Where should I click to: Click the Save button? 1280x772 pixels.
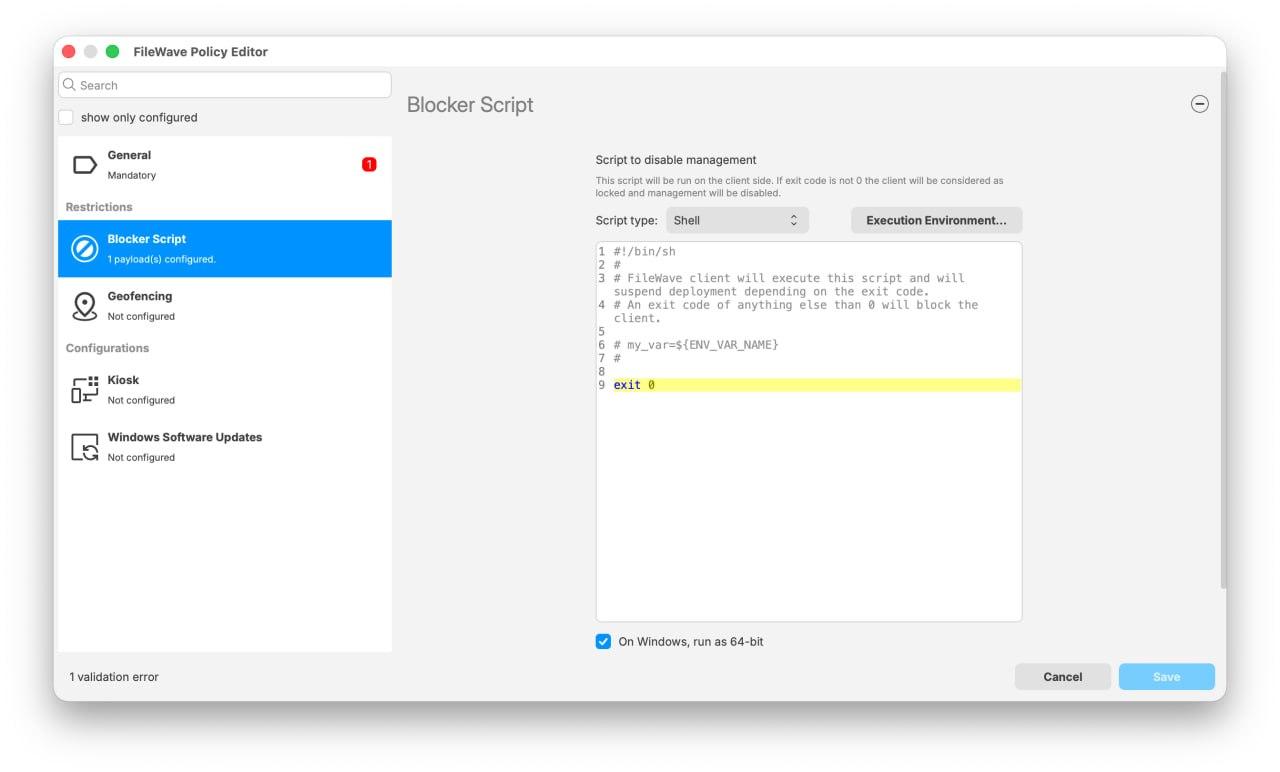click(1167, 677)
